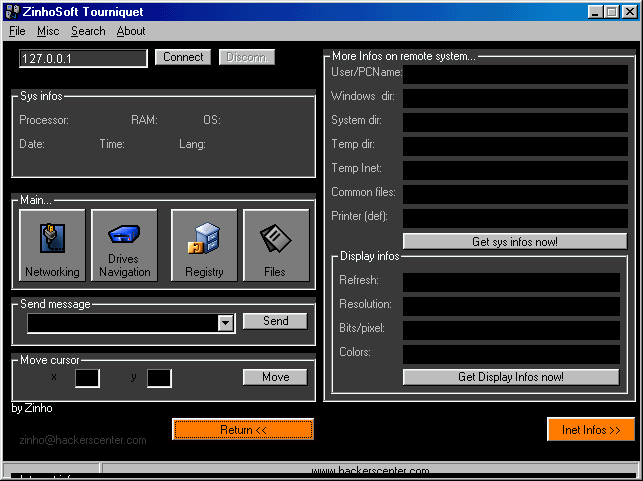Open Drives Navigation icon
This screenshot has width=643, height=481.
(x=124, y=245)
